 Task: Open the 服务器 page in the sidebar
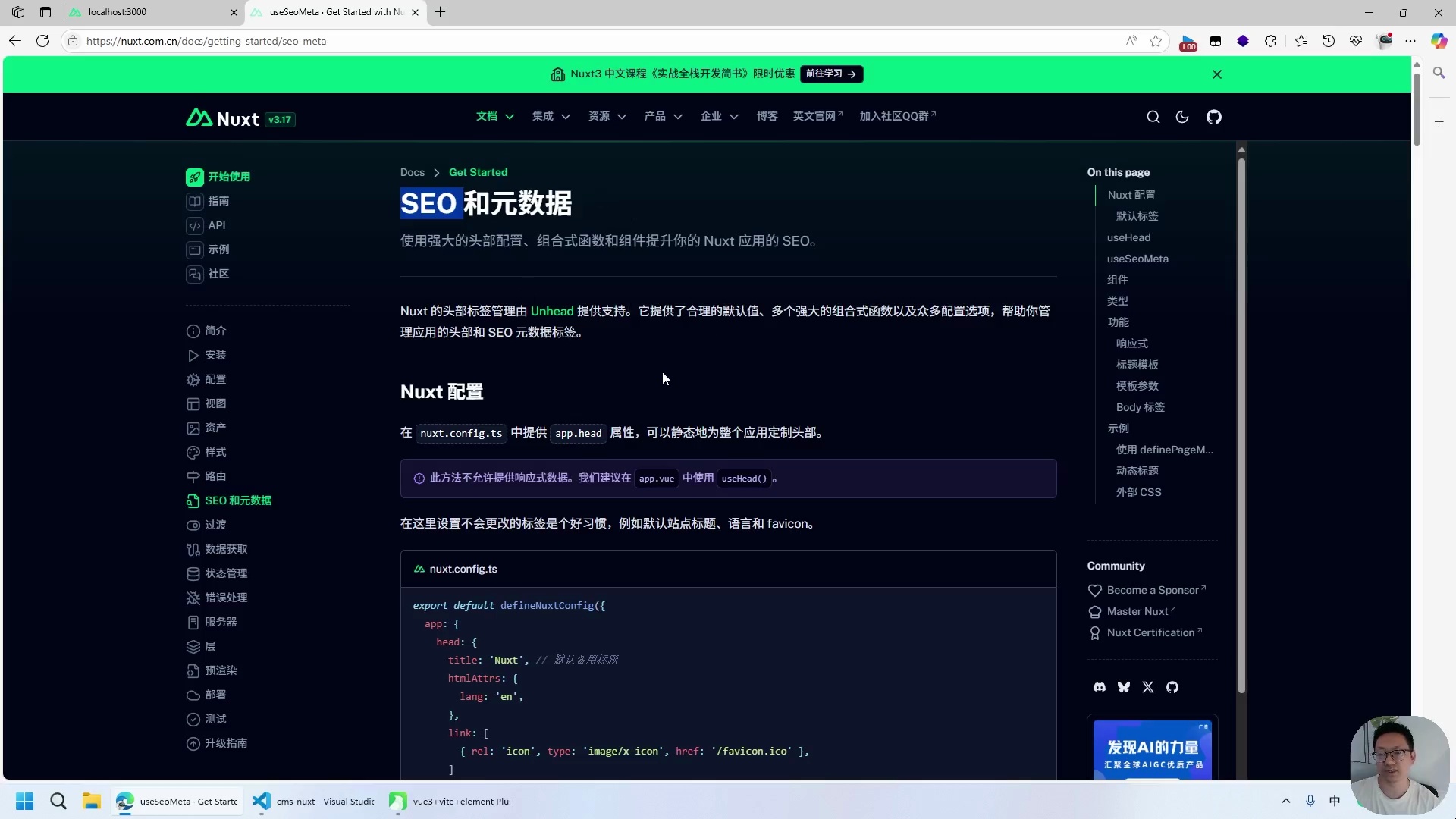212,622
